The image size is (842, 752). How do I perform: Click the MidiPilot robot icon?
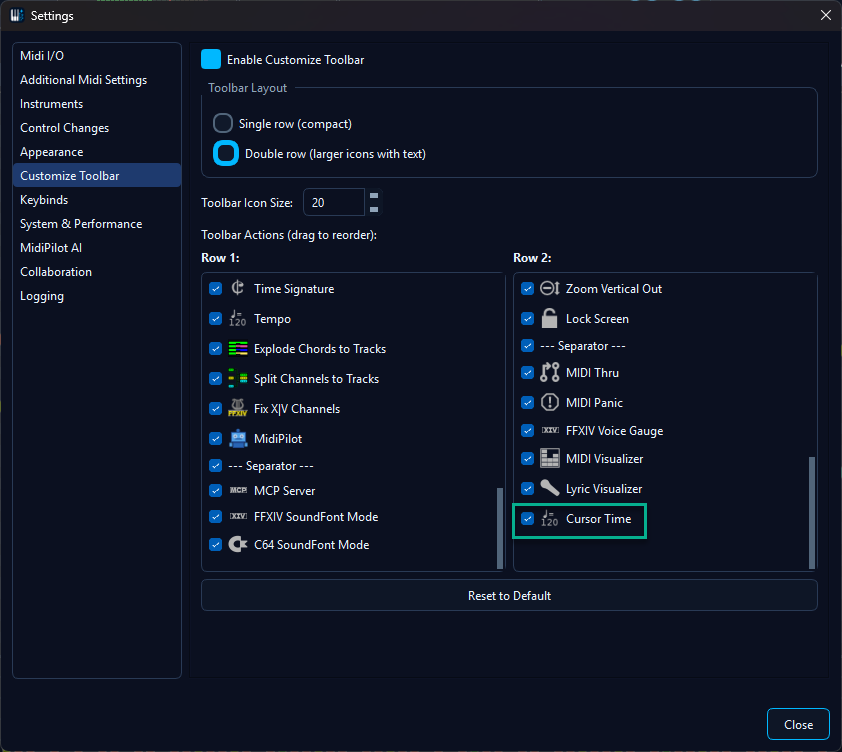(x=238, y=438)
